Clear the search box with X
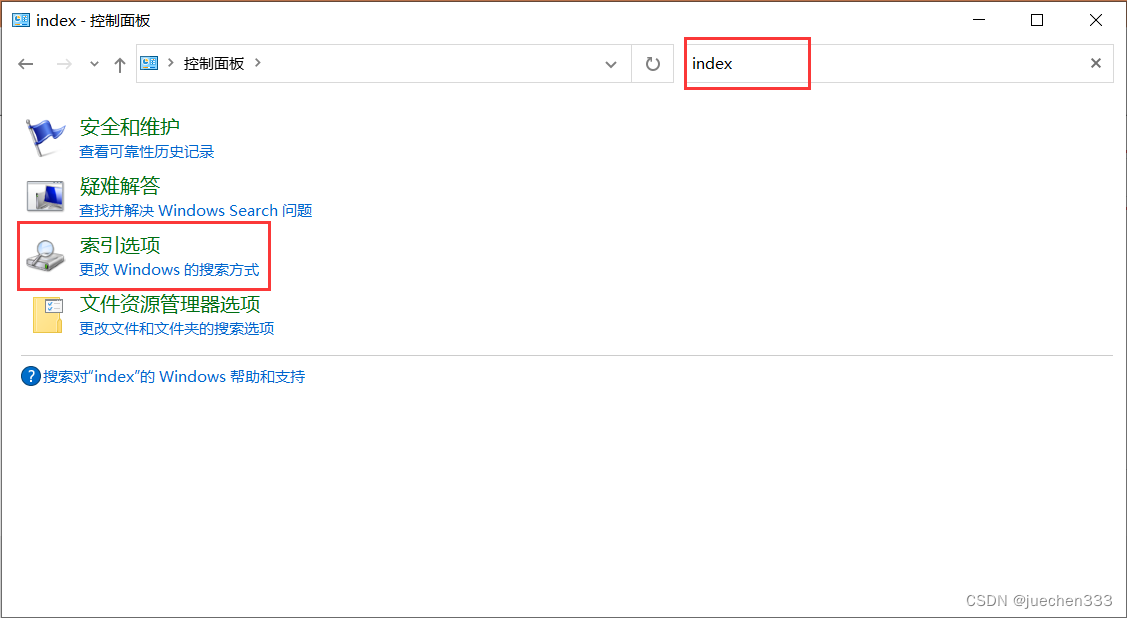1127x618 pixels. [1096, 63]
